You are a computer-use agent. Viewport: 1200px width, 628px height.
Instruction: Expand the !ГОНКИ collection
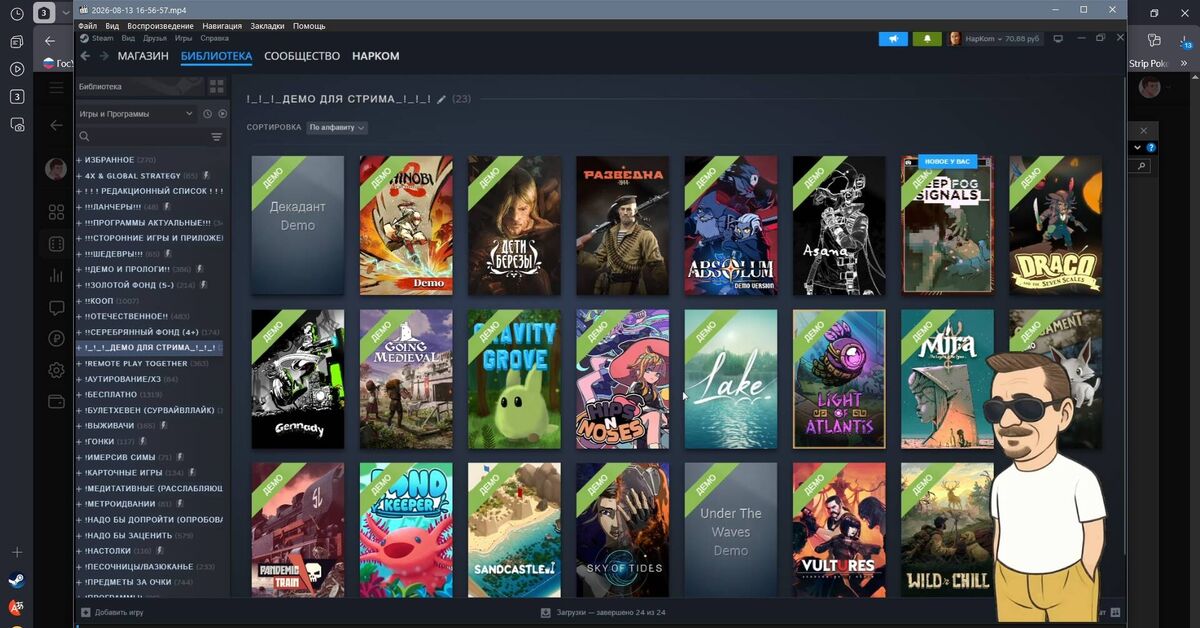click(79, 441)
